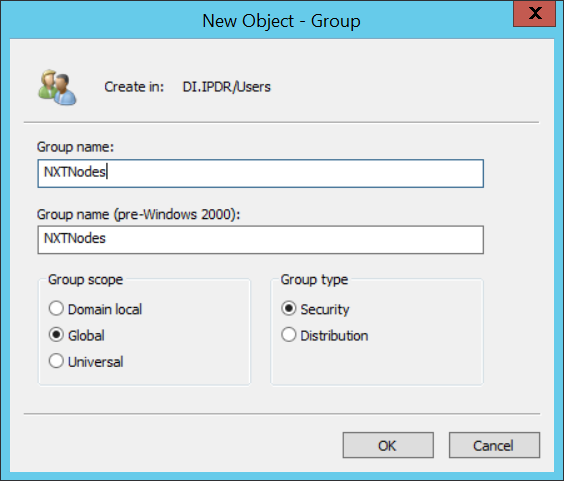Click the Domain local label text
This screenshot has width=564, height=481.
point(105,309)
